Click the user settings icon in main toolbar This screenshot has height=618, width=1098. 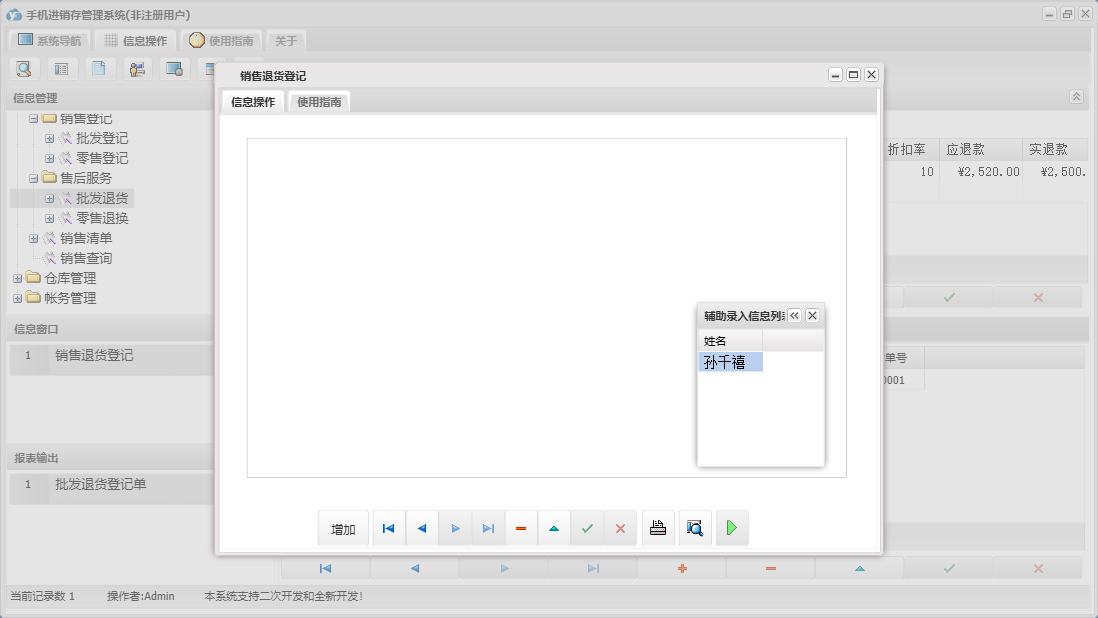pos(137,69)
